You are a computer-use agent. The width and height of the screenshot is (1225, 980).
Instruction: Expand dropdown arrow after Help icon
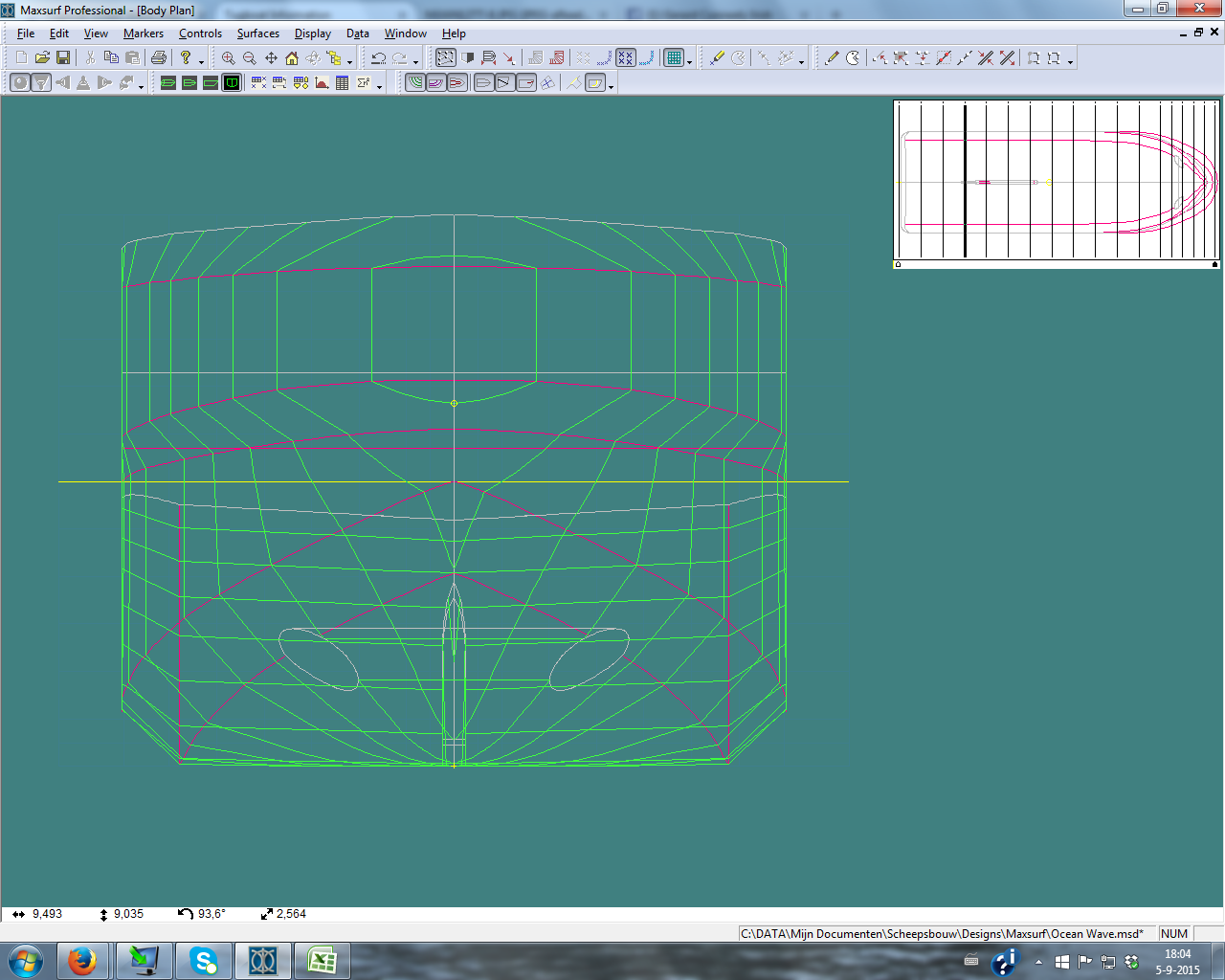click(x=201, y=60)
